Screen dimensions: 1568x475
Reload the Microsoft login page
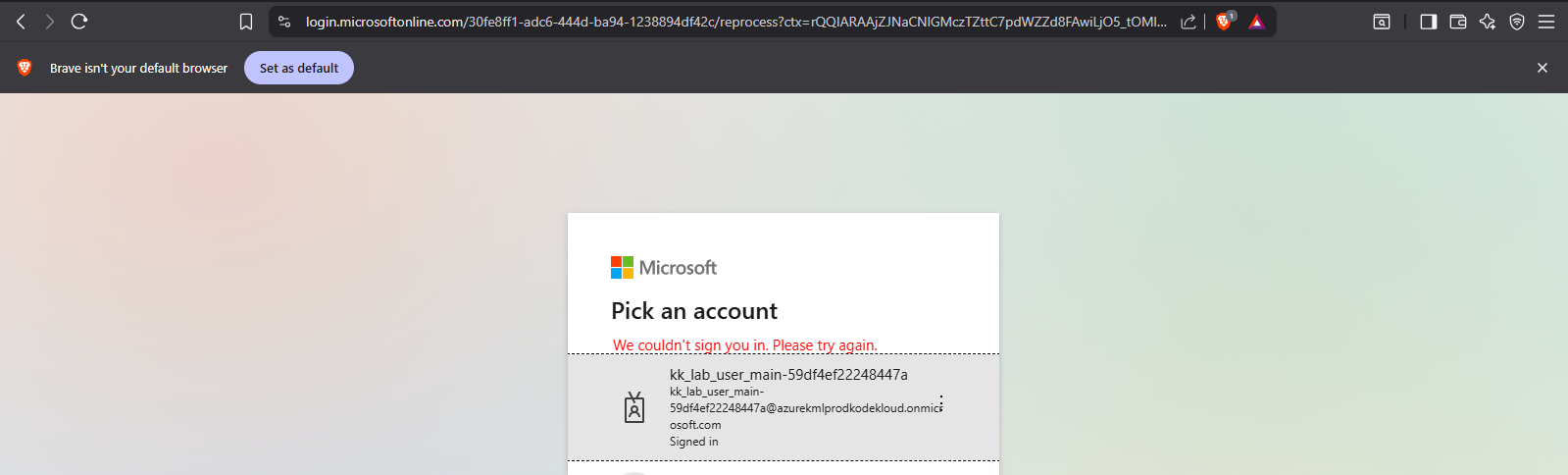[79, 22]
